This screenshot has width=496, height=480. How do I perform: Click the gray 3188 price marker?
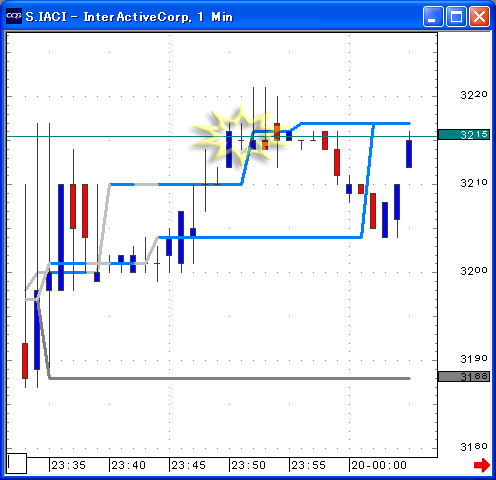point(464,376)
